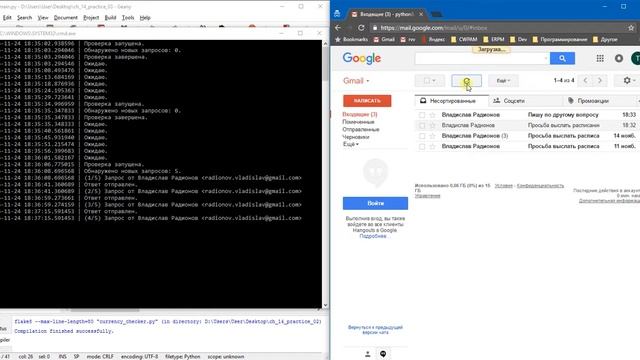The width and height of the screenshot is (640, 360).
Task: Open Google account notifications icon
Action: pyautogui.click(x=619, y=58)
